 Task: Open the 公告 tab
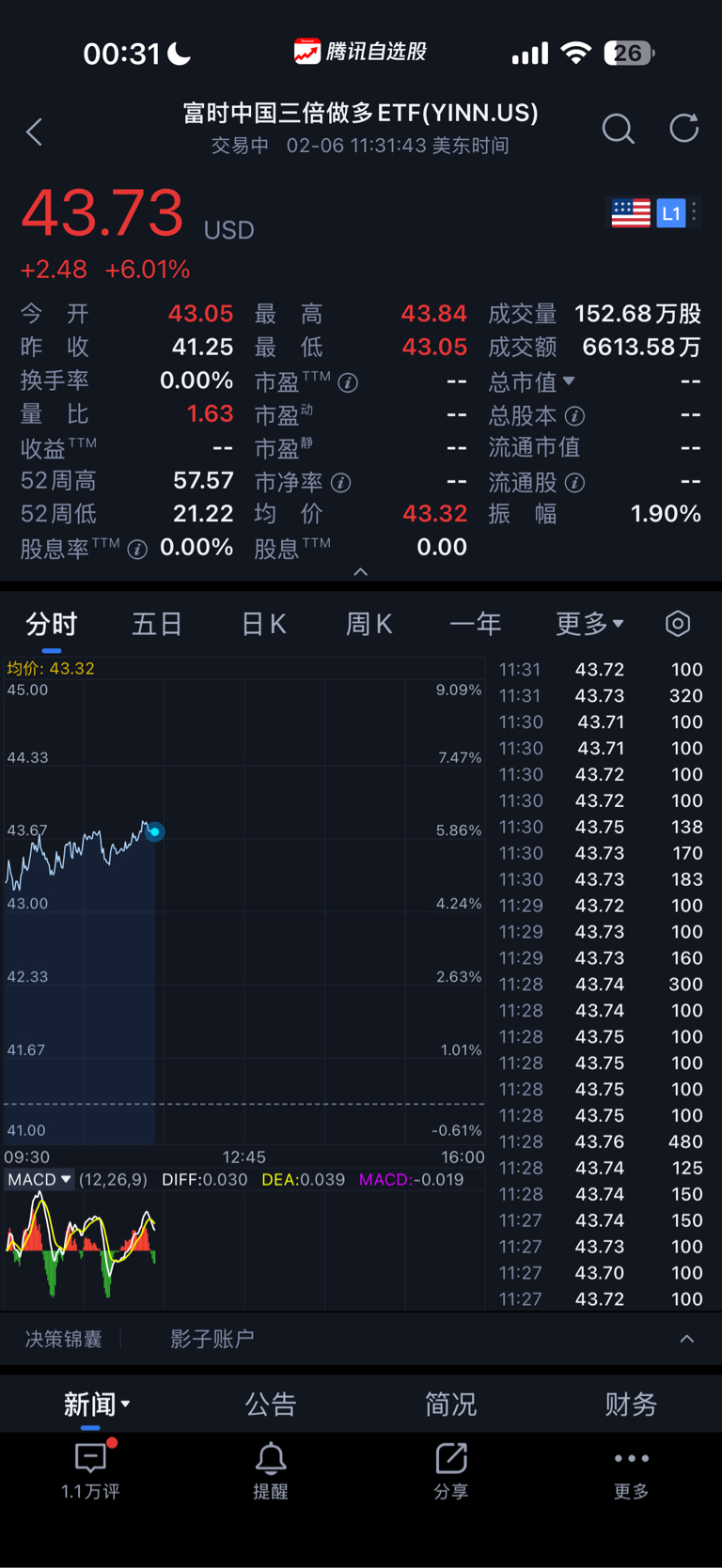point(271,1405)
